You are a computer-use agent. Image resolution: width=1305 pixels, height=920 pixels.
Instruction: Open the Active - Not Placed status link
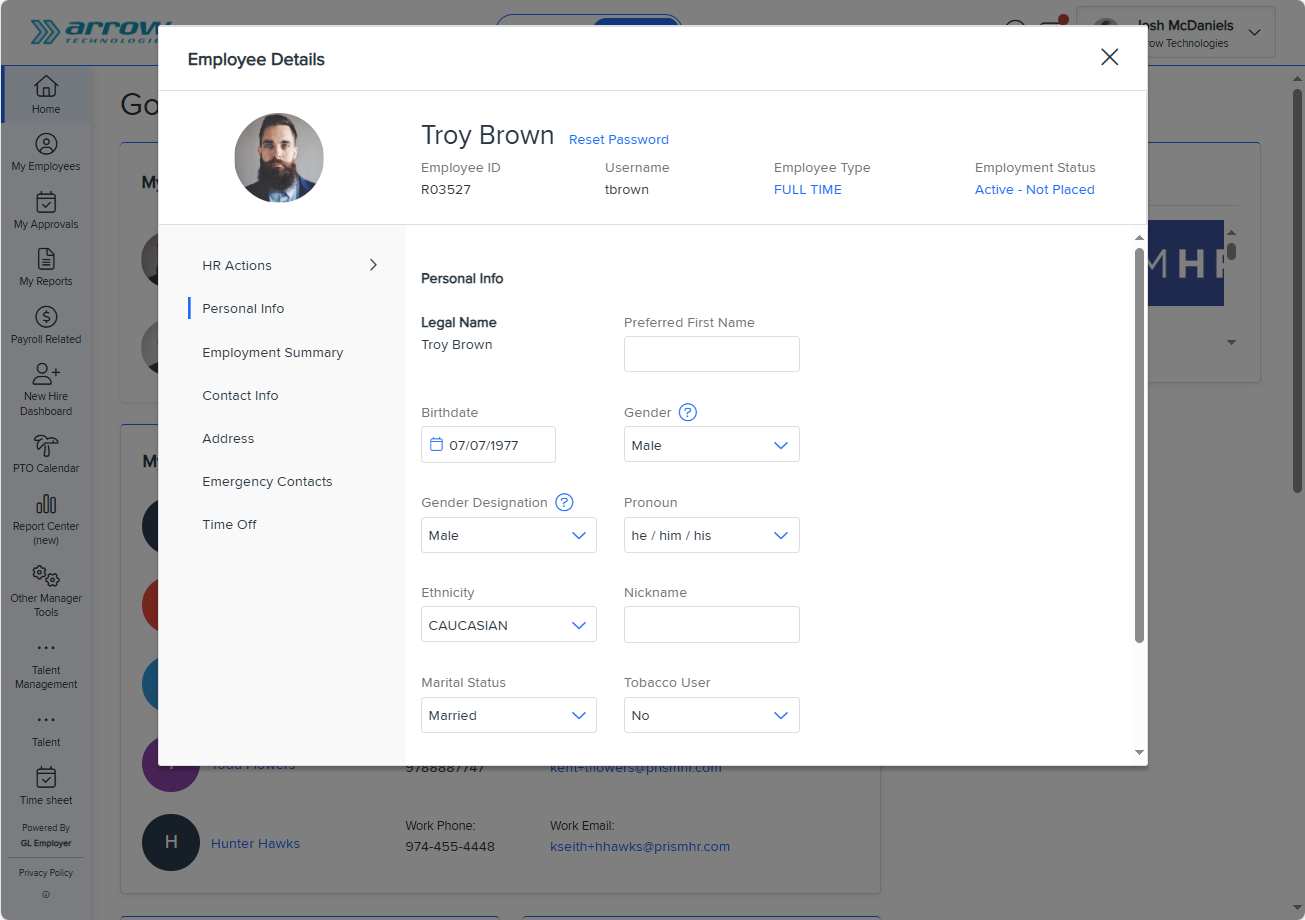pos(1034,189)
